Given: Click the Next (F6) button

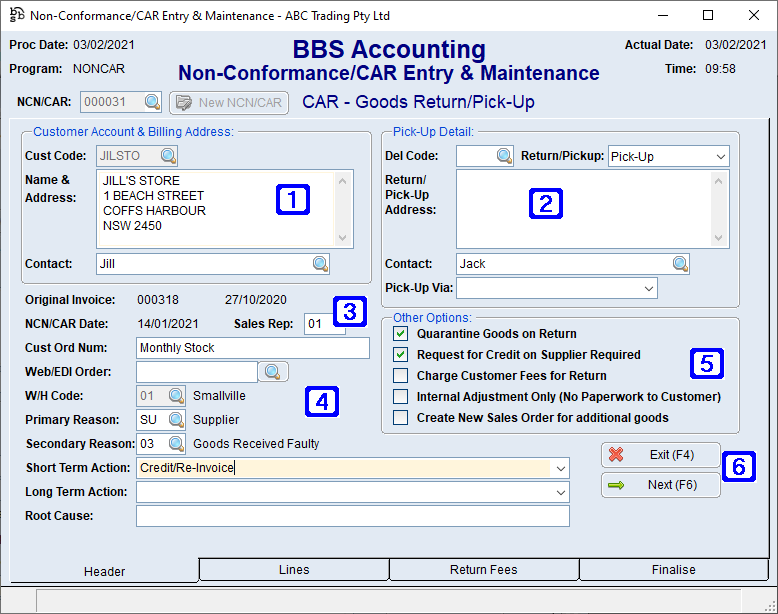Looking at the screenshot, I should [x=660, y=485].
